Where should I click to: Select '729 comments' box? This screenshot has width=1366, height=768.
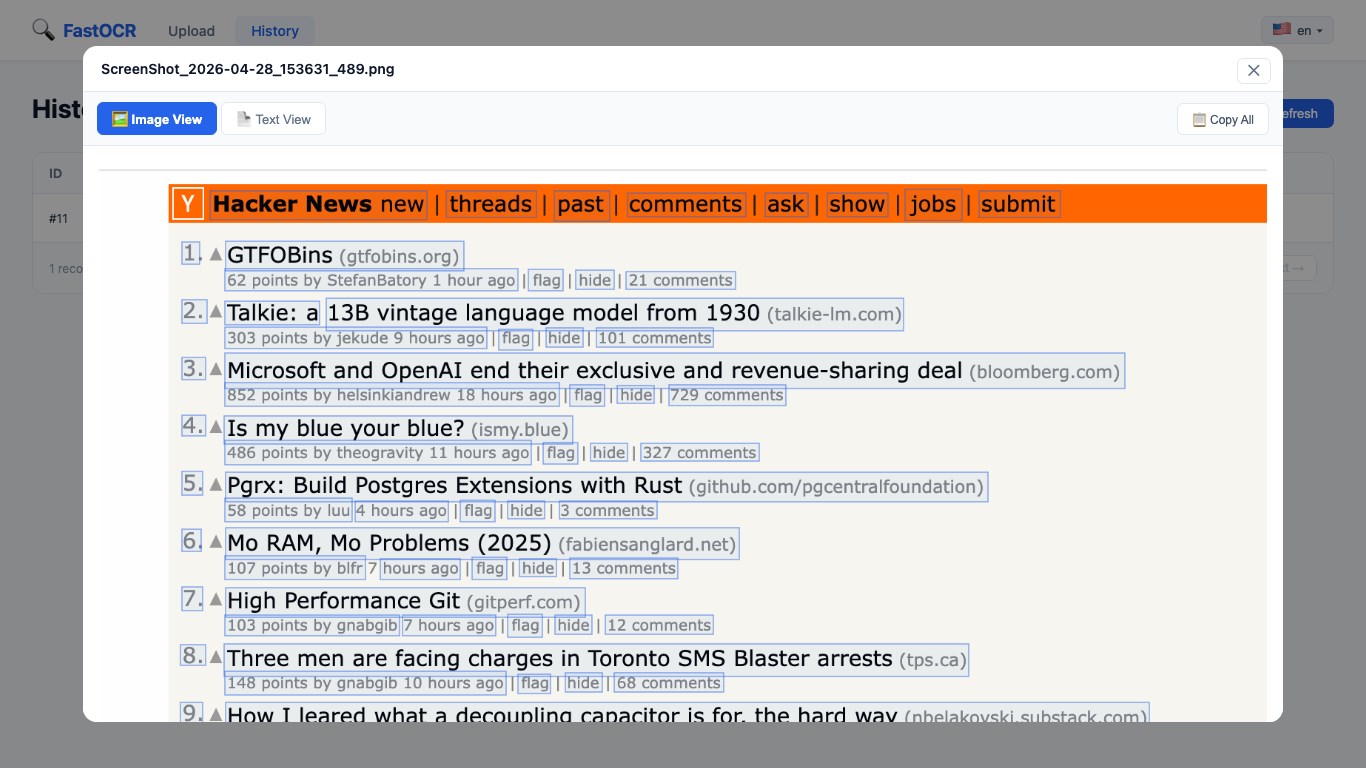727,395
